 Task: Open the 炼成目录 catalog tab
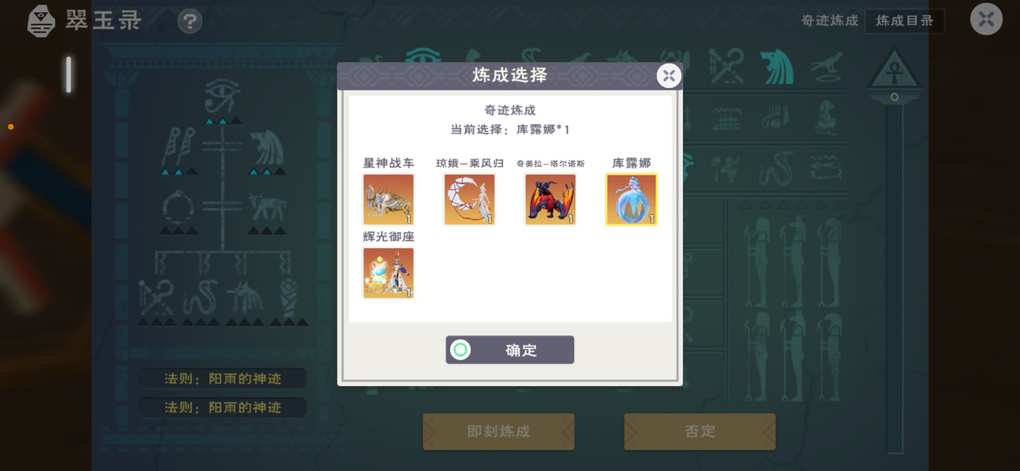pos(905,21)
